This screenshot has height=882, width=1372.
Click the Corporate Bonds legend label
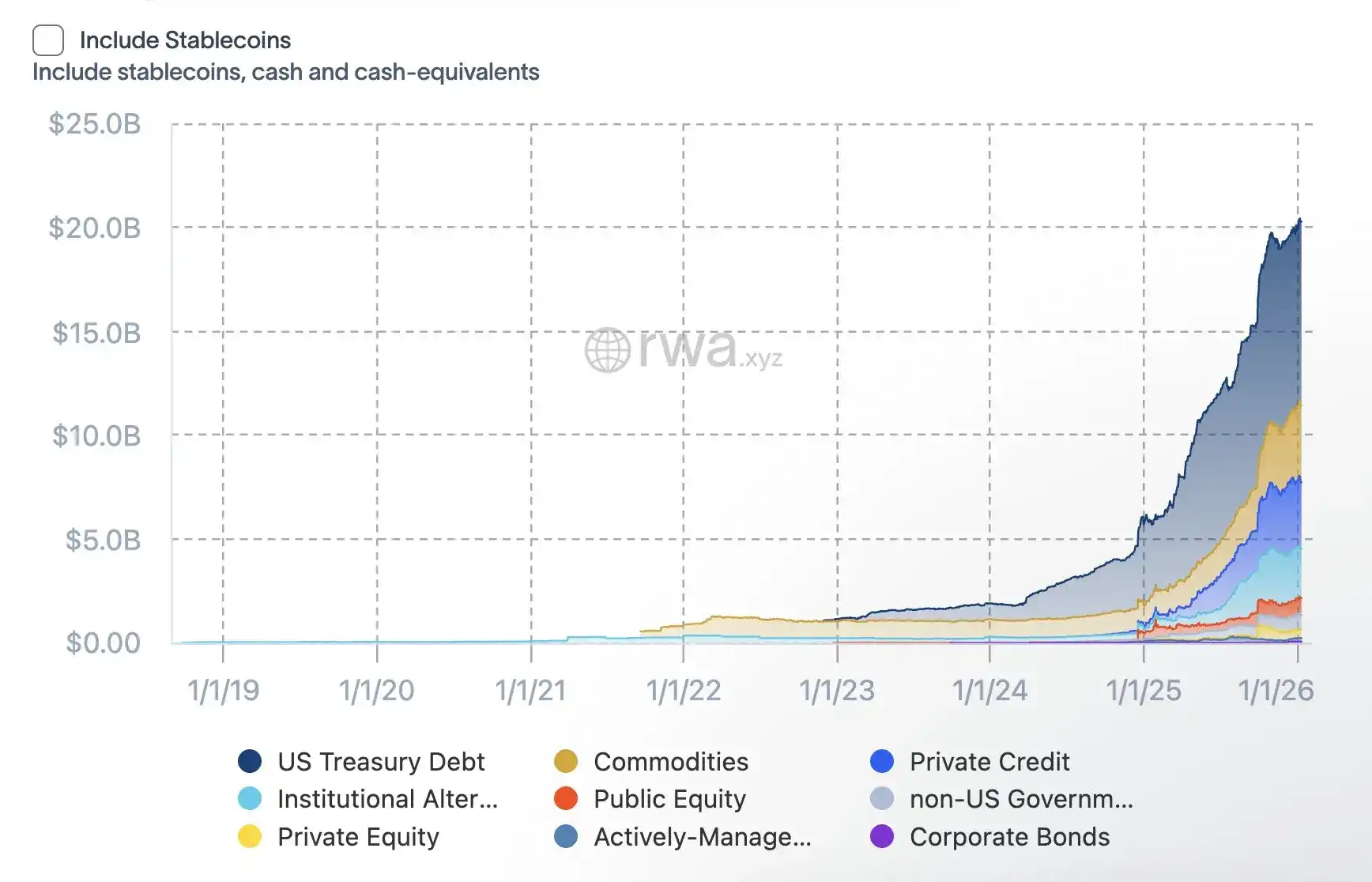point(1009,836)
